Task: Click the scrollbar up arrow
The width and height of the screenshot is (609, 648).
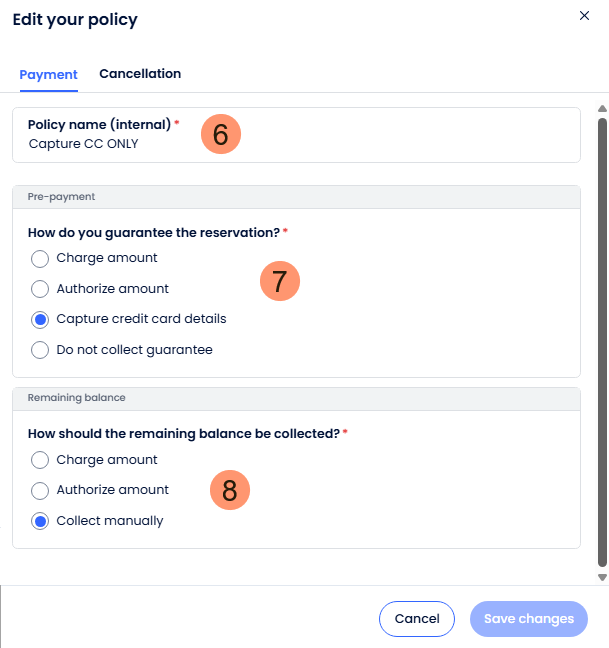Action: point(602,109)
